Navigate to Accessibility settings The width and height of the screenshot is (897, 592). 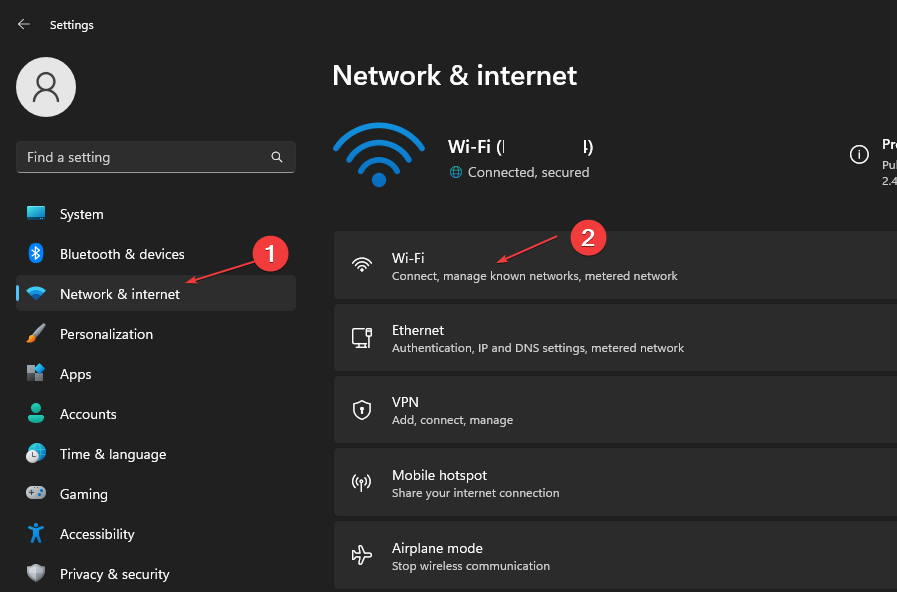click(x=97, y=534)
